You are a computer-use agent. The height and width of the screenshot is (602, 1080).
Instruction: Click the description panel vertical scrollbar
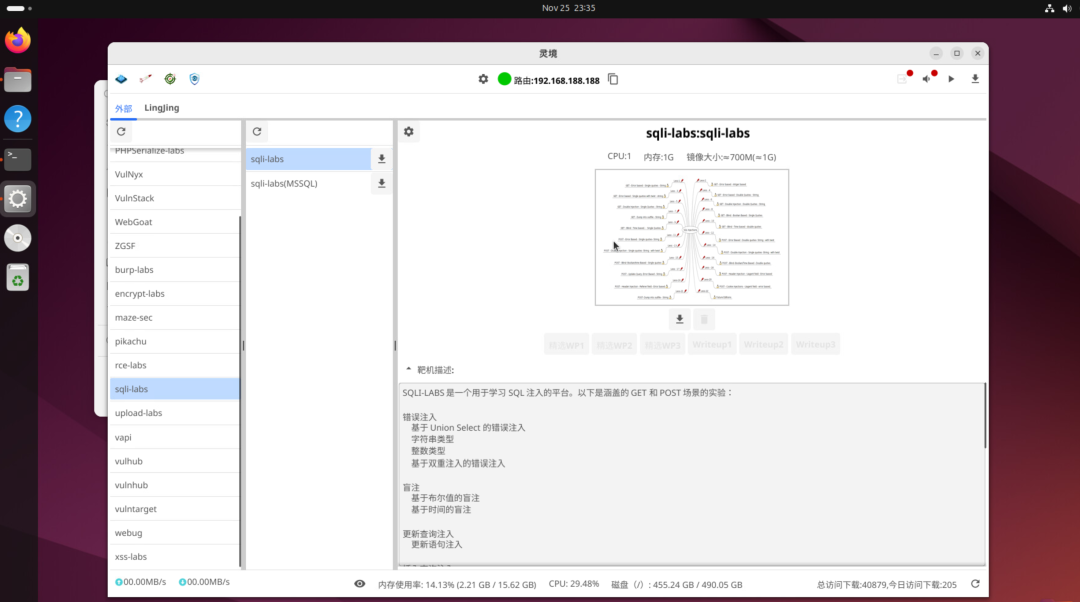click(x=985, y=416)
